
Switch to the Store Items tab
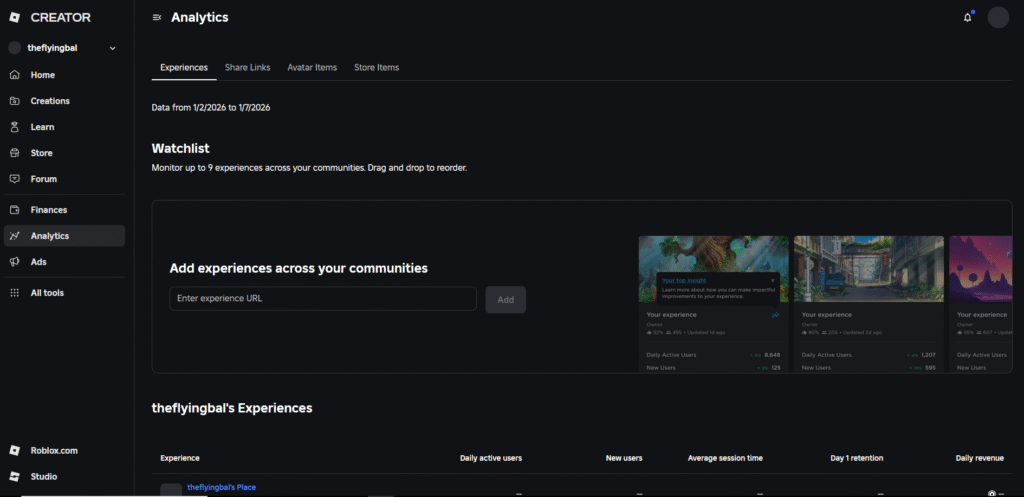376,67
